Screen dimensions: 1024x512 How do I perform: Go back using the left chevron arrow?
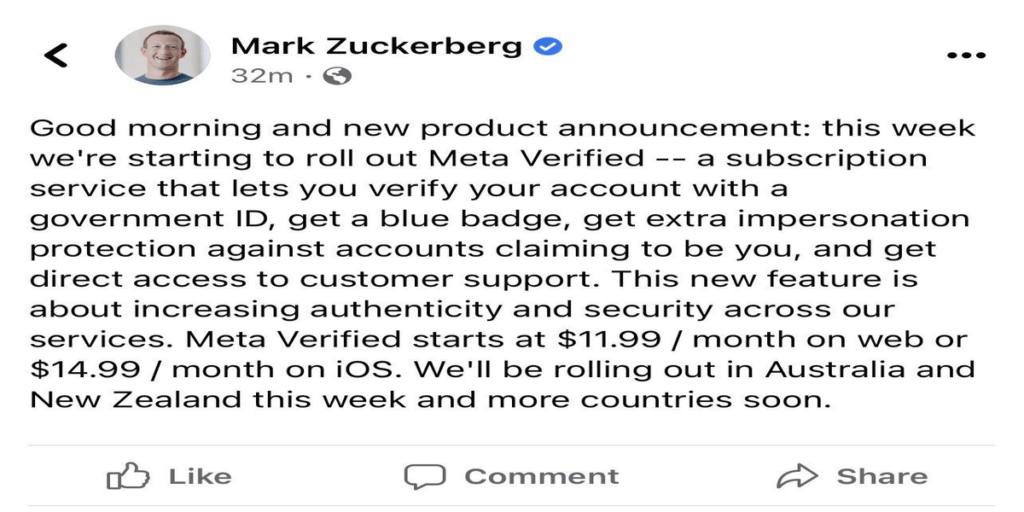56,55
